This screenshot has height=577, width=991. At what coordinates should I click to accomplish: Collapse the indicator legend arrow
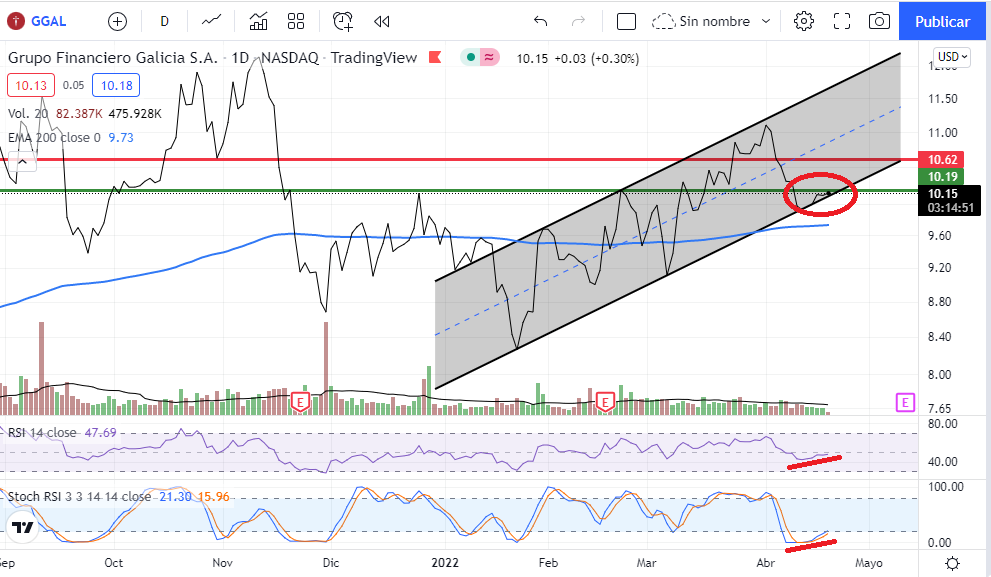[x=22, y=162]
